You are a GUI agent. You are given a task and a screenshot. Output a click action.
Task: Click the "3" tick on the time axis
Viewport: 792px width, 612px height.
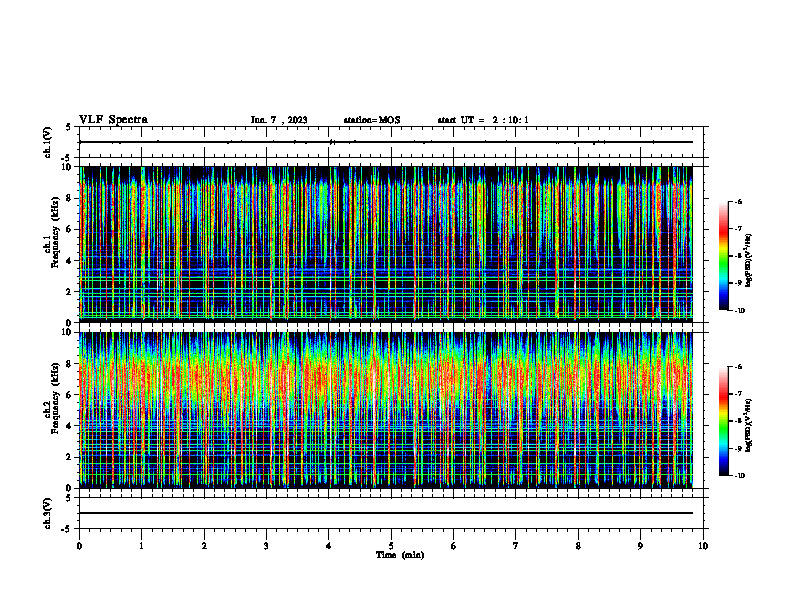click(x=266, y=546)
